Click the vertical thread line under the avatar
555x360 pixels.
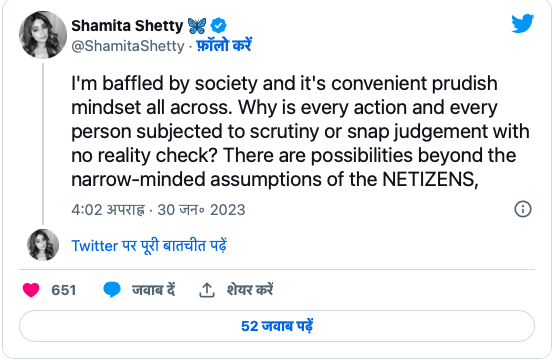pyautogui.click(x=43, y=144)
